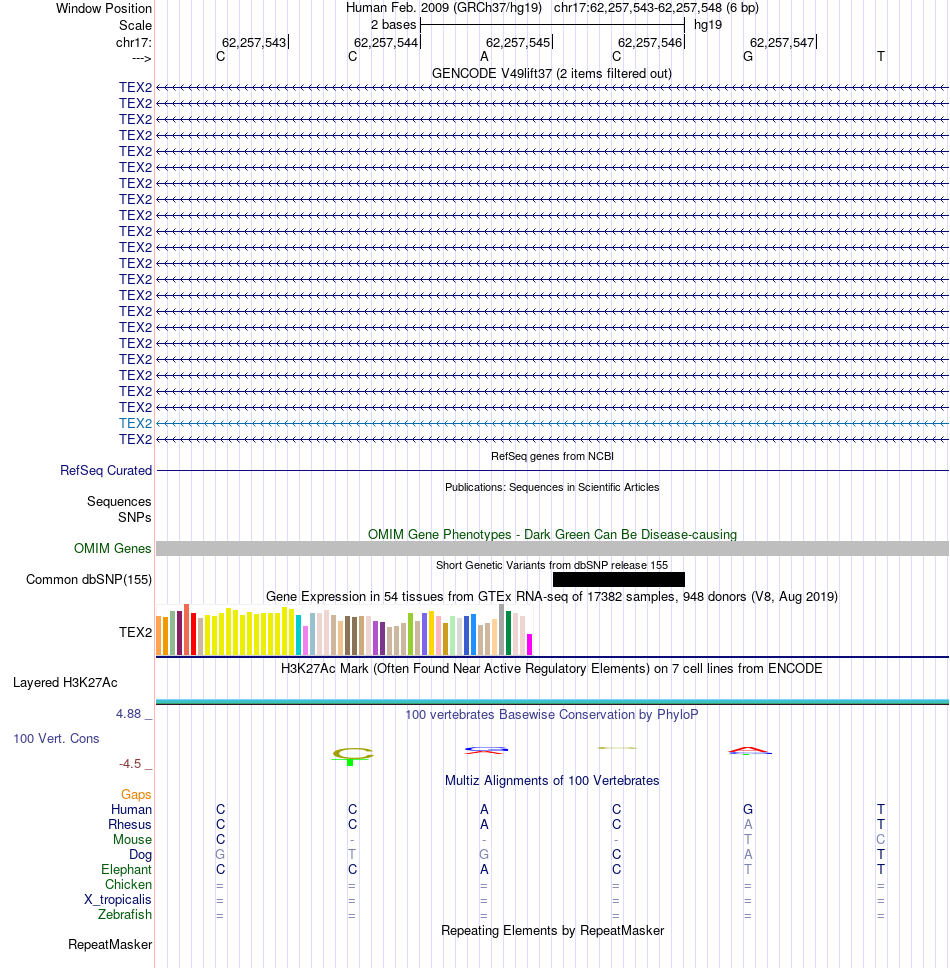This screenshot has height=968, width=950.
Task: Click the RefSeq Curated track label
Action: pos(106,470)
